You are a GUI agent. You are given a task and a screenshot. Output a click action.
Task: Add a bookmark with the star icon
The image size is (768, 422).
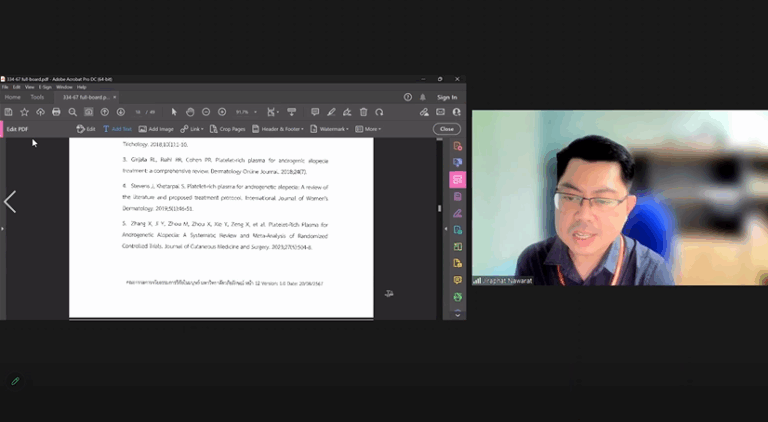coord(24,112)
